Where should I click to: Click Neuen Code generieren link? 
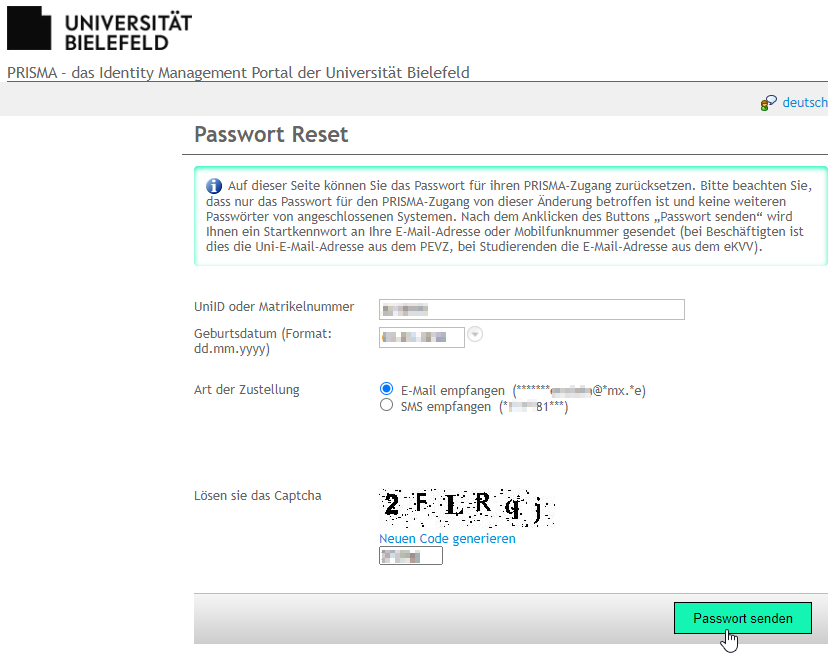click(447, 538)
